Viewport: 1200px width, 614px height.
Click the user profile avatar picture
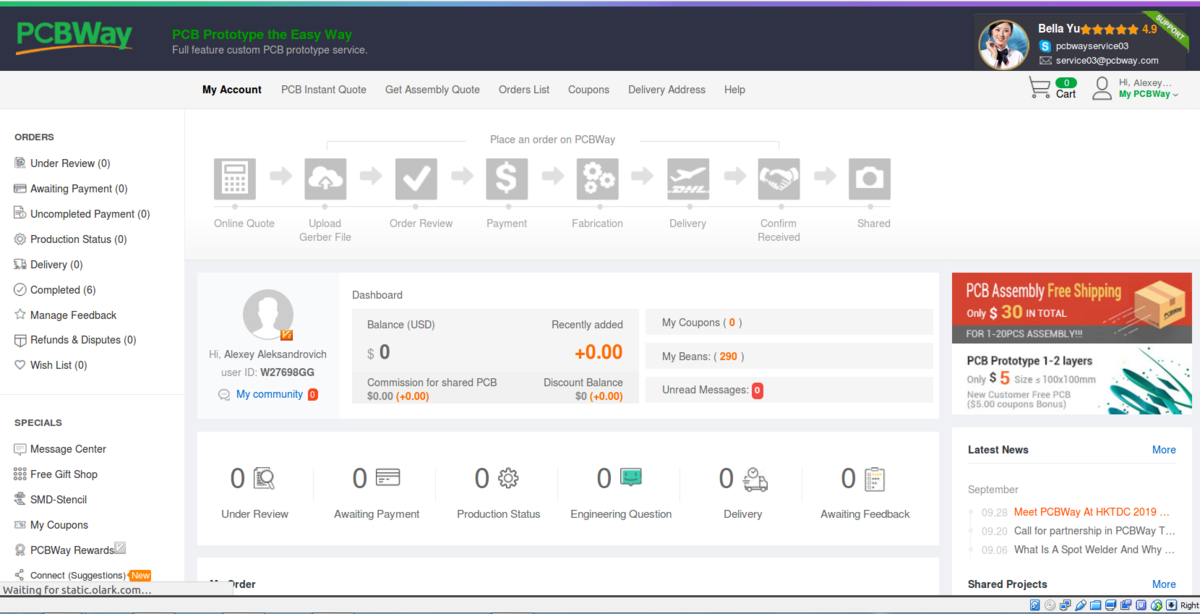pyautogui.click(x=268, y=315)
